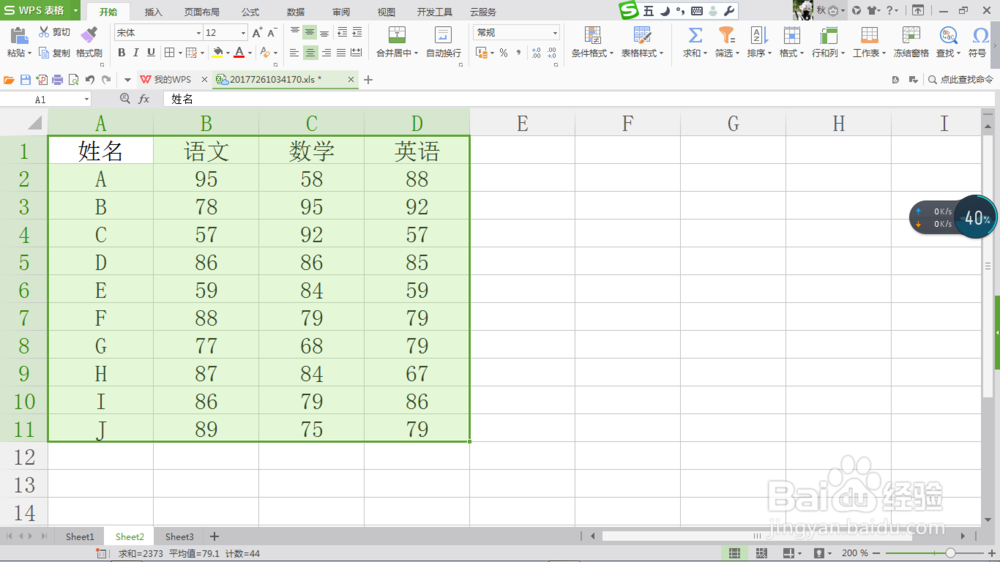
Task: Switch to the Sheet3 worksheet tab
Action: (179, 536)
